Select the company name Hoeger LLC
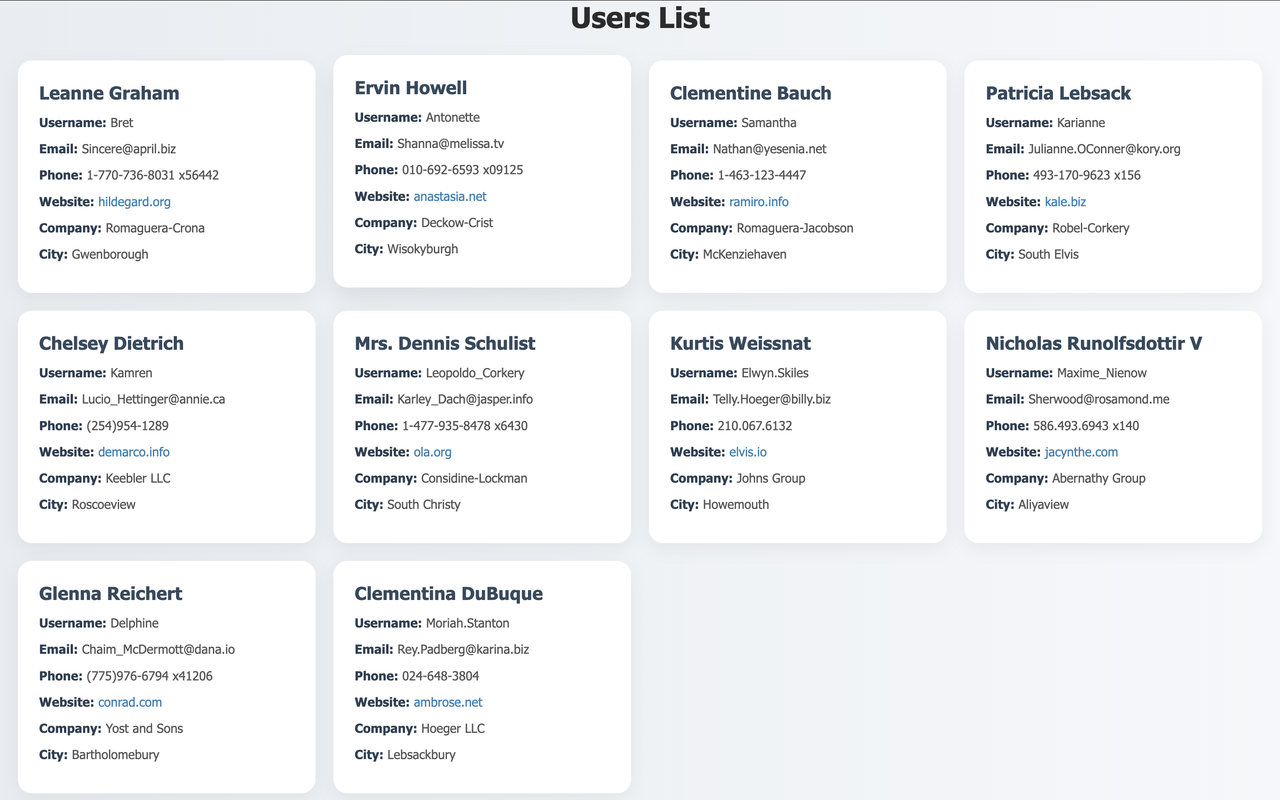Screen dimensions: 1280x800 (453, 728)
